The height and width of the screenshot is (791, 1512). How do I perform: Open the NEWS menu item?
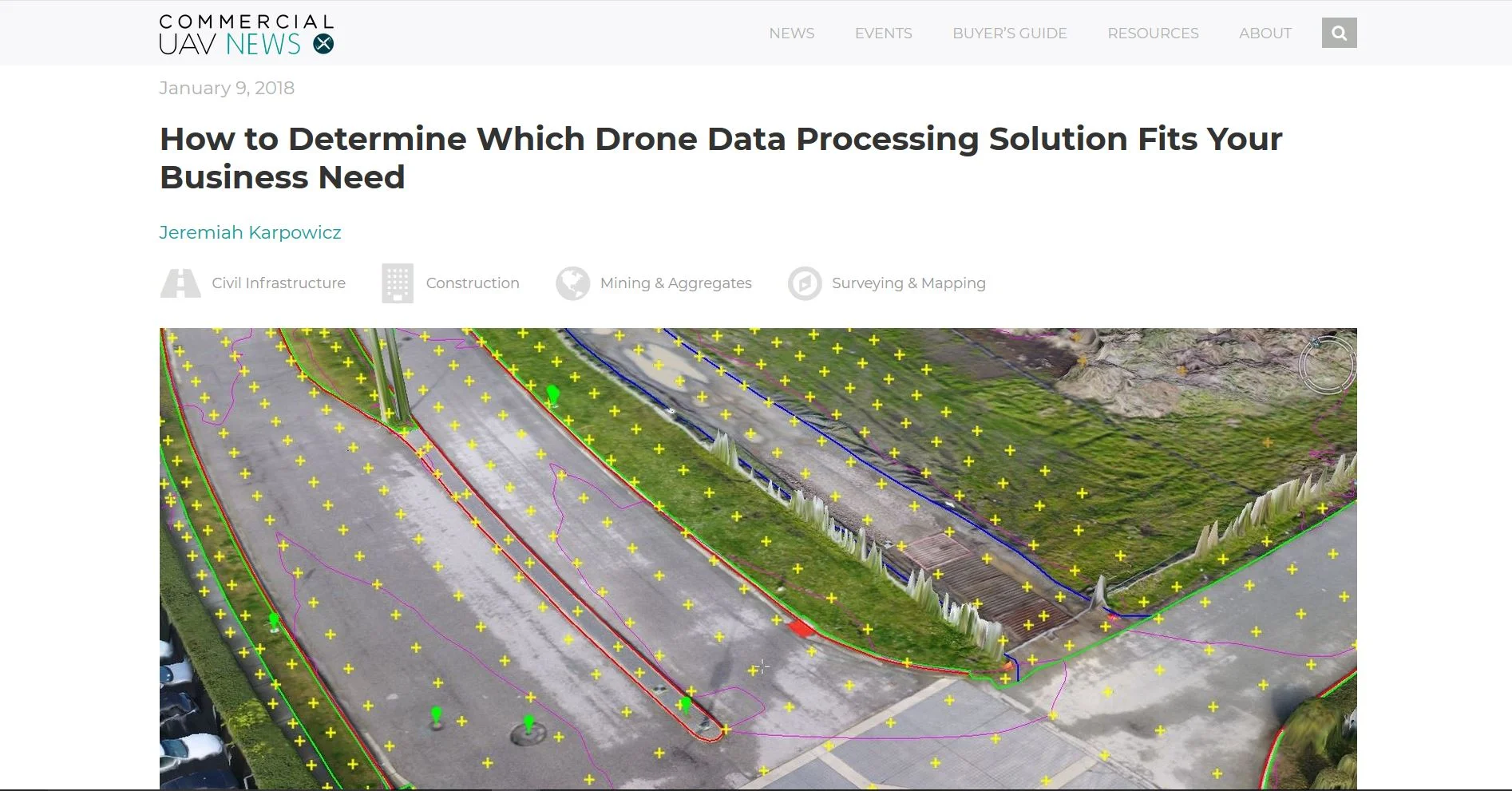(x=791, y=33)
